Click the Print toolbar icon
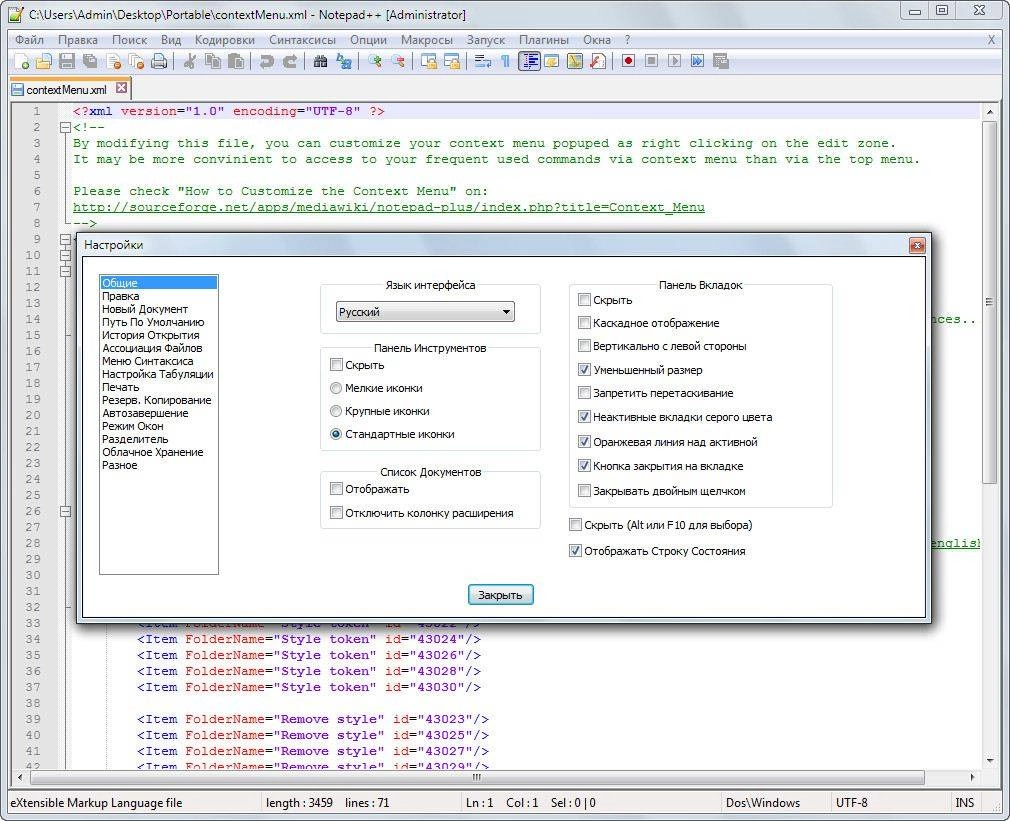 pyautogui.click(x=159, y=62)
